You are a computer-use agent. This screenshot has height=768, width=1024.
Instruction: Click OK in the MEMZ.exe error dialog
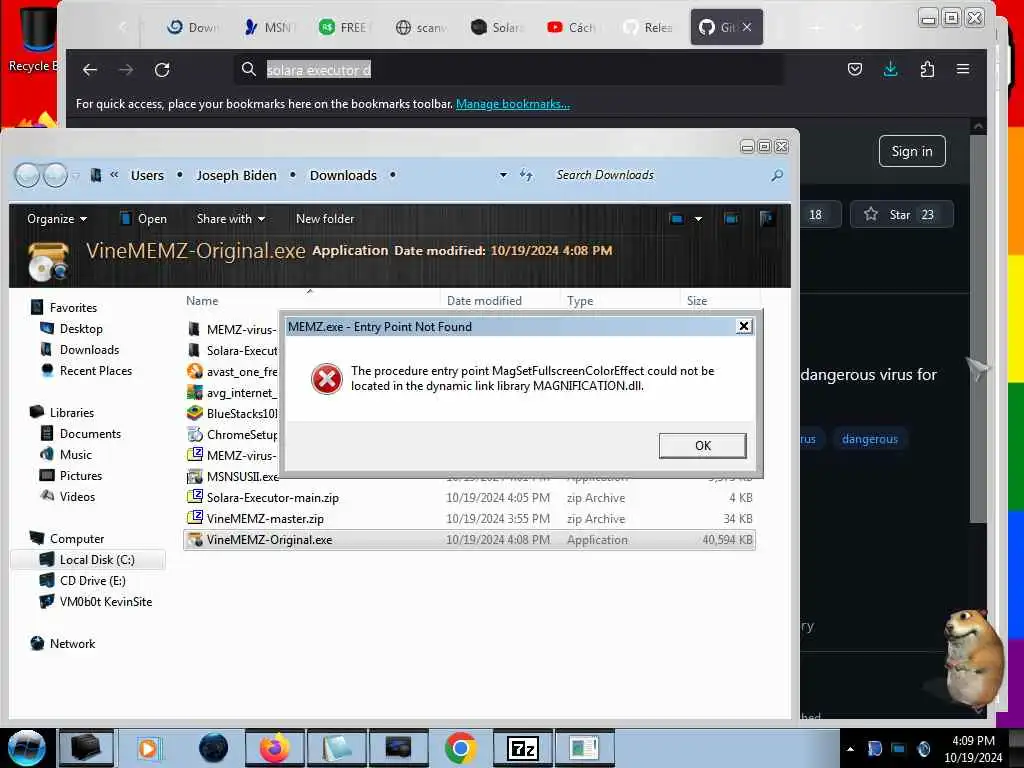702,445
